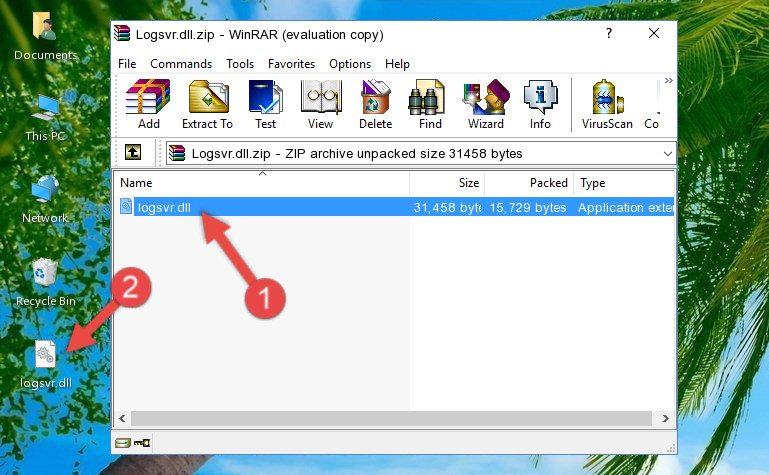Close the WinRAR window
769x475 pixels.
(654, 33)
